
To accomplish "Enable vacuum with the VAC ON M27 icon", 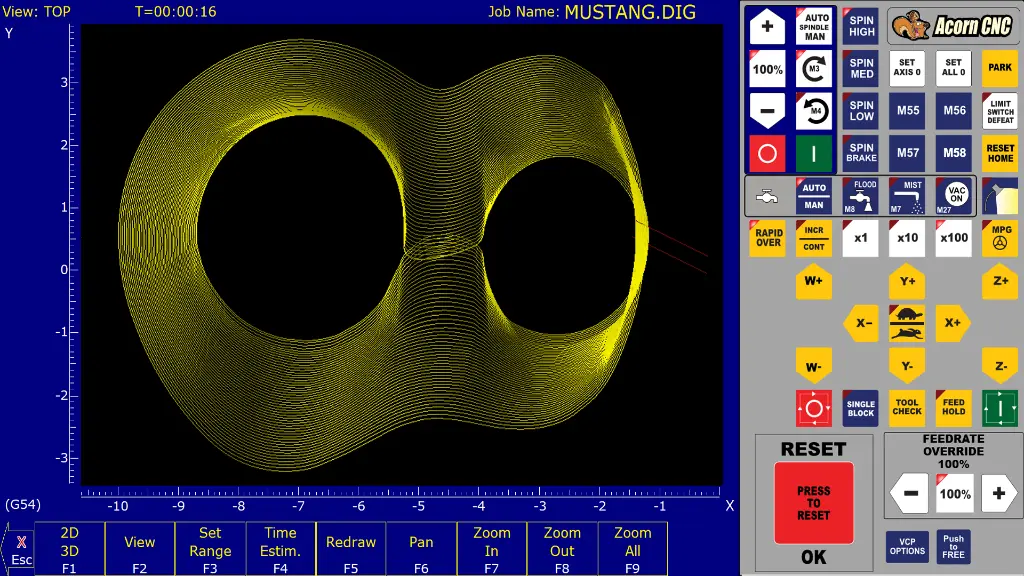I will click(x=953, y=195).
